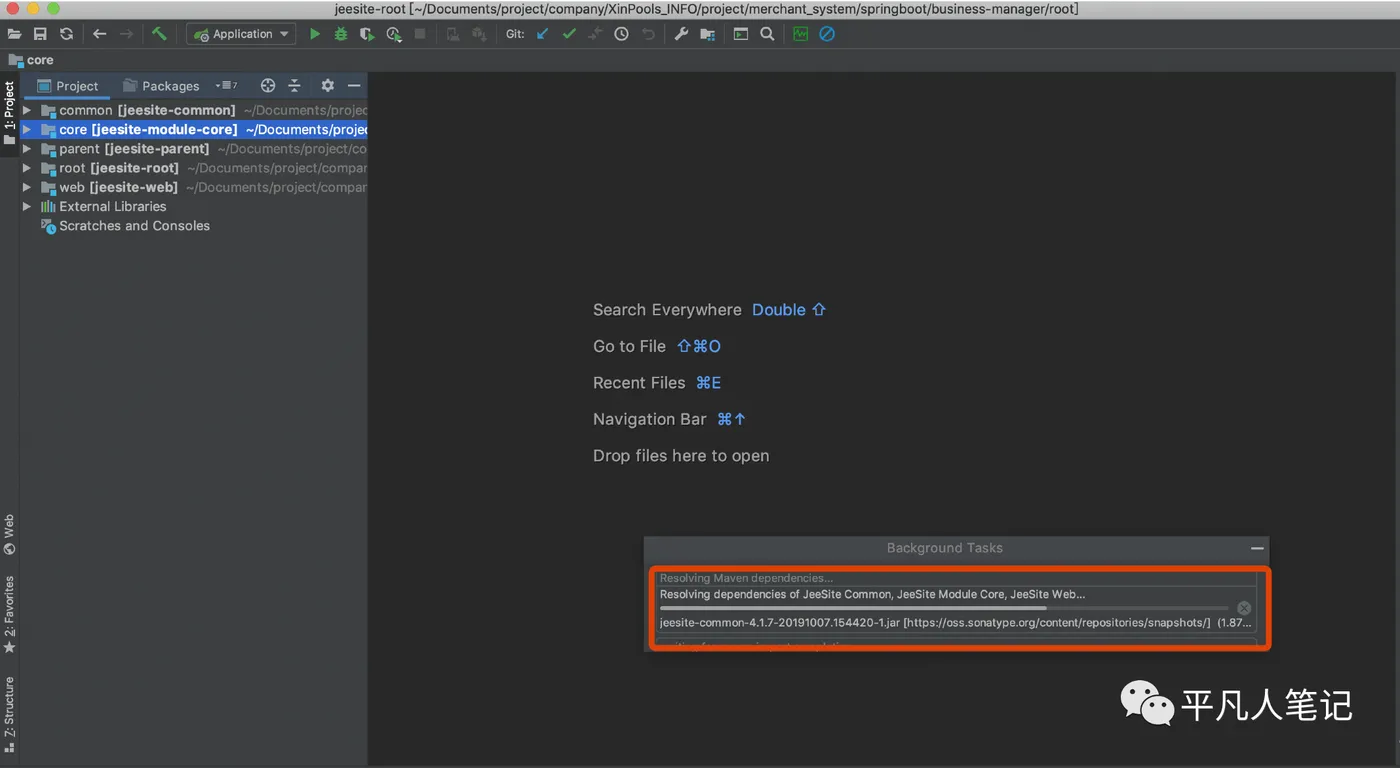Switch to the Project view tab
Image resolution: width=1400 pixels, height=768 pixels.
68,86
